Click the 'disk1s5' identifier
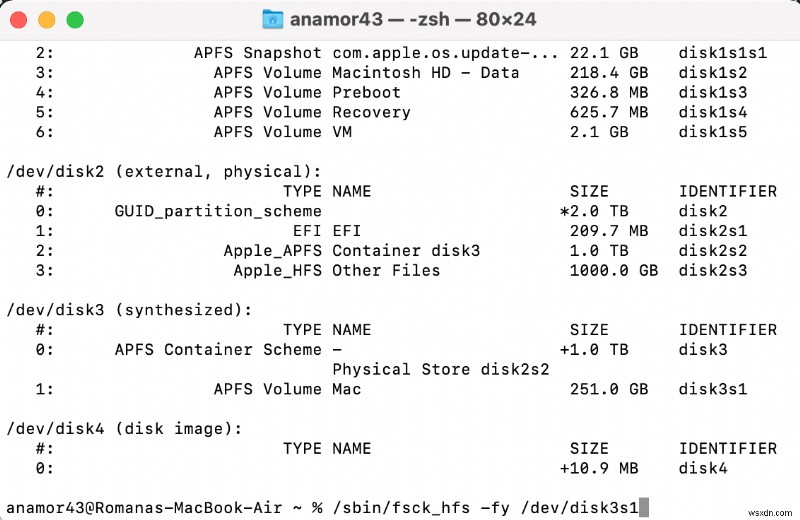800x520 pixels. pyautogui.click(x=712, y=132)
